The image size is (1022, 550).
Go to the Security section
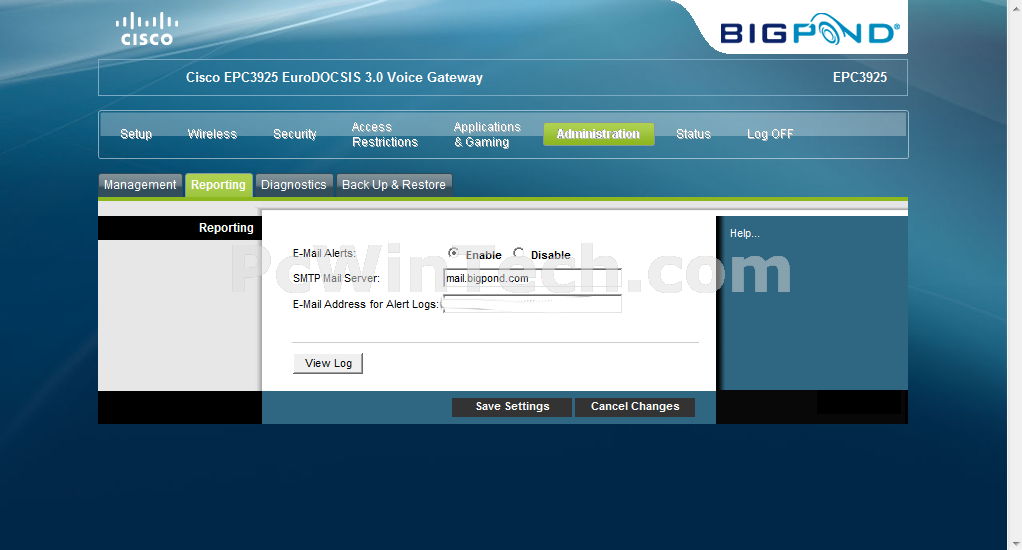click(295, 134)
